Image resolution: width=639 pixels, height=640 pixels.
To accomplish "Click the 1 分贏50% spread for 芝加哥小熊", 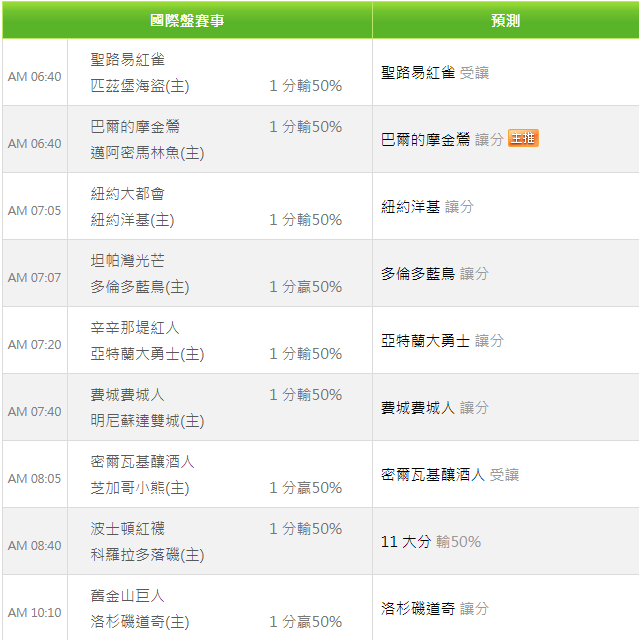I will point(306,488).
